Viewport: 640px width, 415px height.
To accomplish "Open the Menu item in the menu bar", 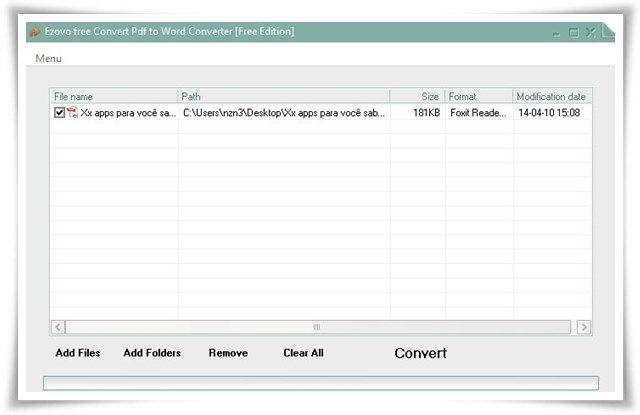I will click(x=49, y=58).
